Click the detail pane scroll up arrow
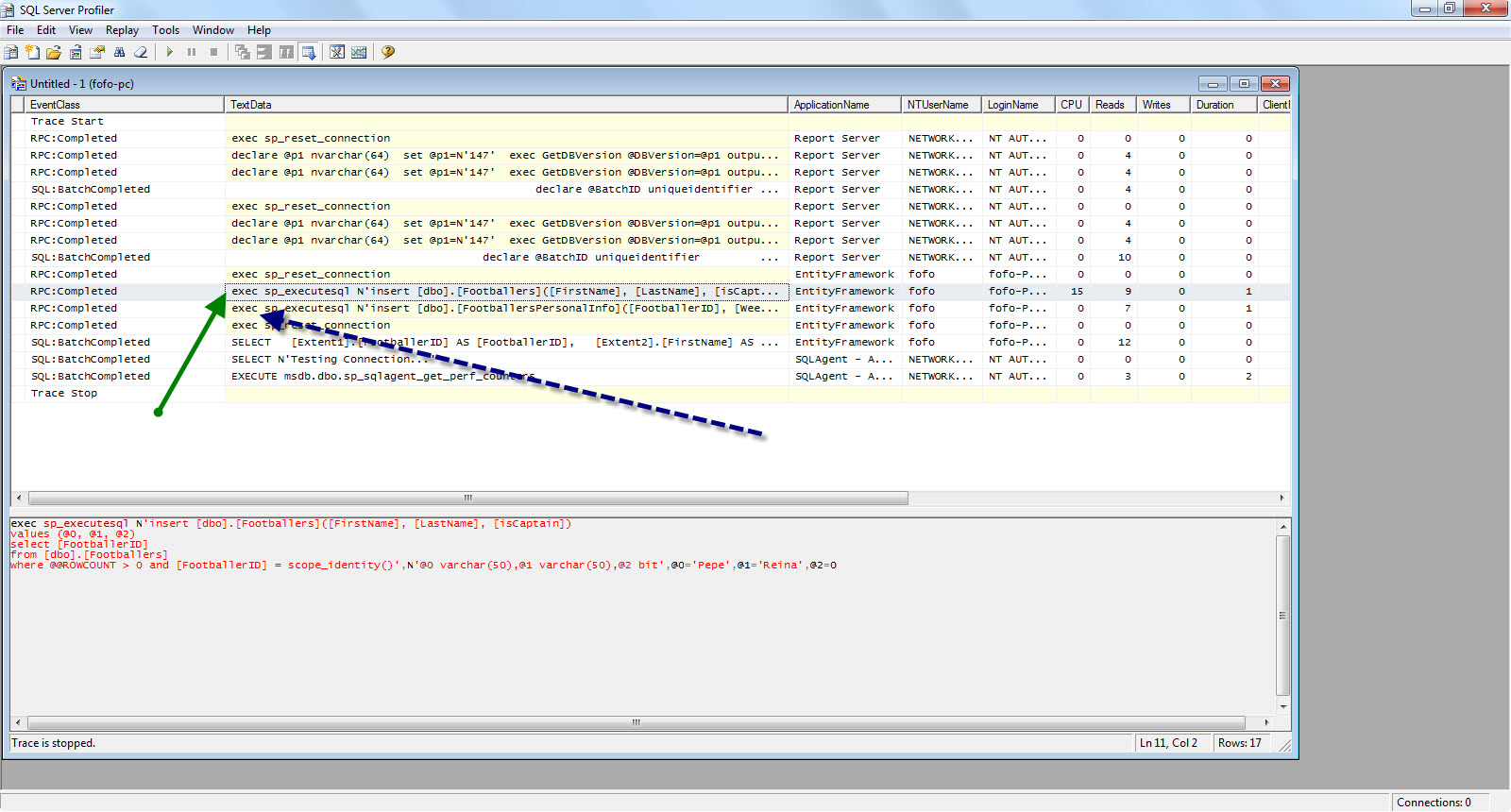The image size is (1511, 812). coord(1282,526)
